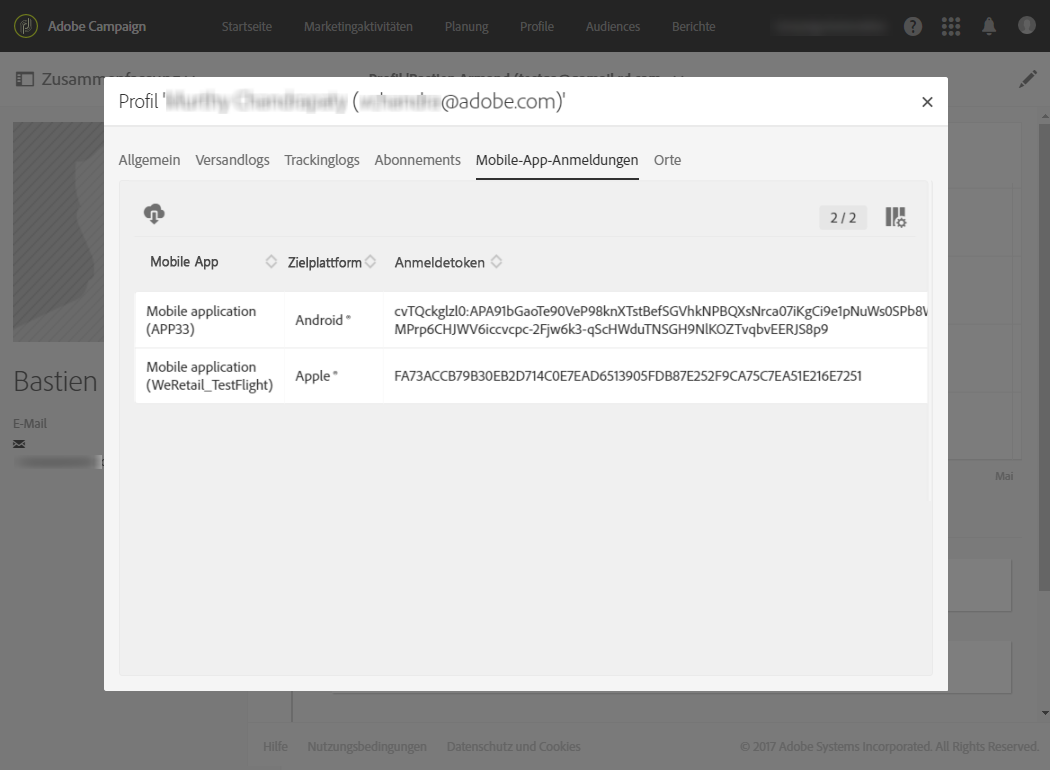This screenshot has width=1050, height=770.
Task: Click the Adobe Campaign logo icon
Action: pos(25,26)
